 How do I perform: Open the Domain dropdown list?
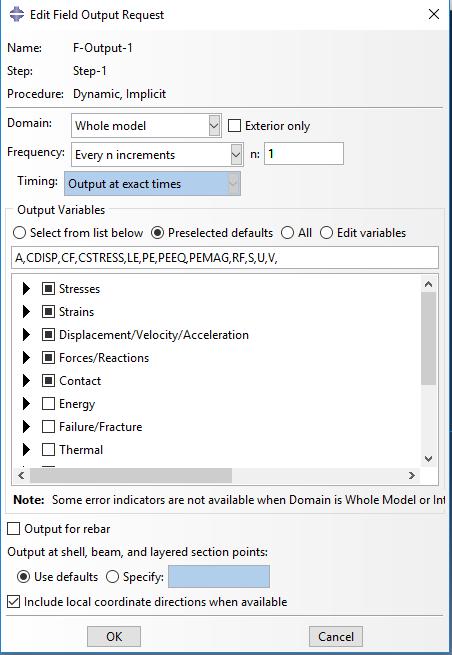pos(214,126)
